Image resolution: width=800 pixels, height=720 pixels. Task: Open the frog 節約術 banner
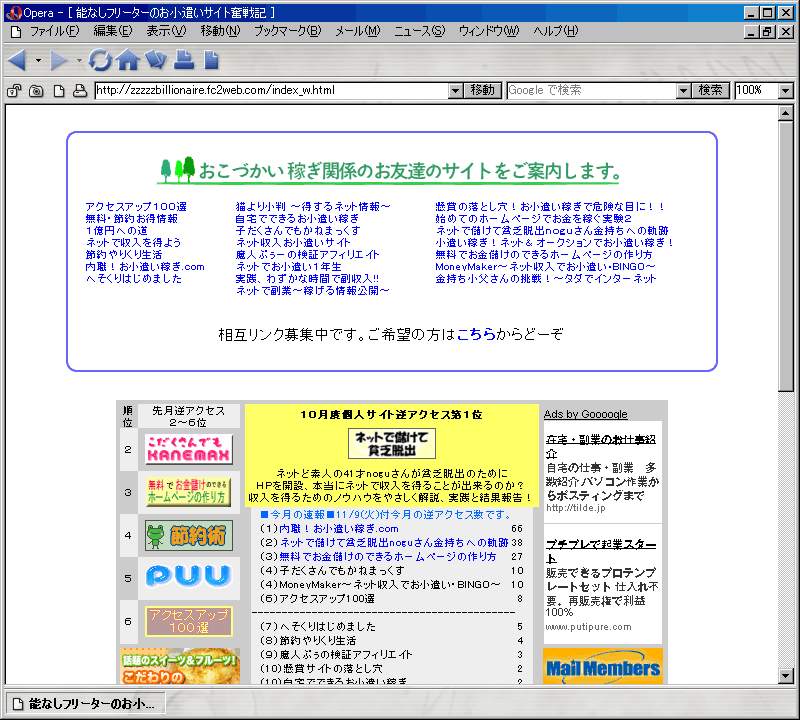pos(189,535)
